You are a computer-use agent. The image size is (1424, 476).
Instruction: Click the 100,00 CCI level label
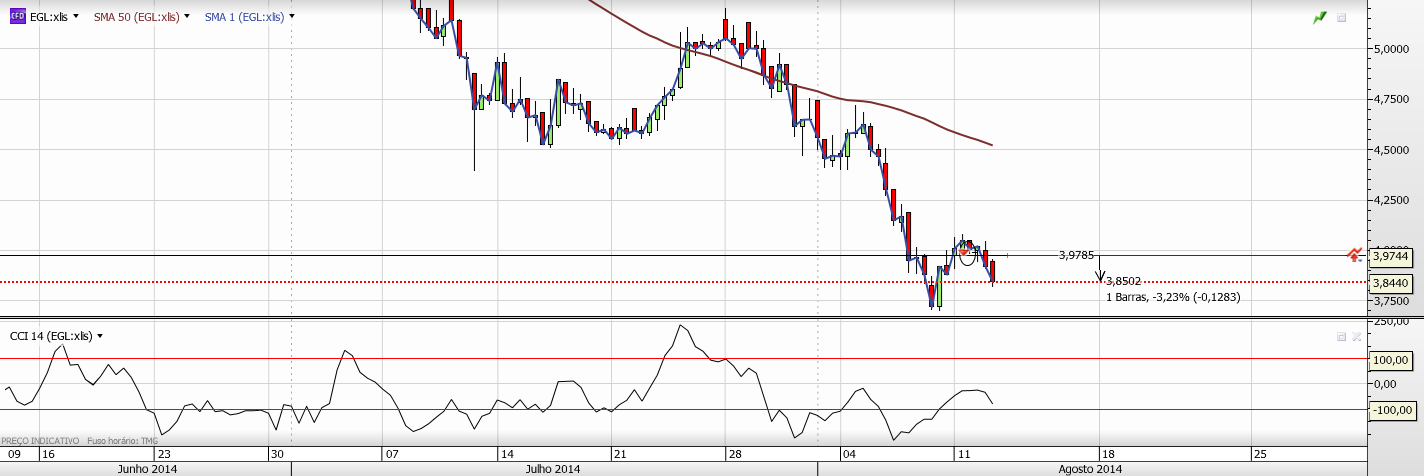(x=1390, y=359)
